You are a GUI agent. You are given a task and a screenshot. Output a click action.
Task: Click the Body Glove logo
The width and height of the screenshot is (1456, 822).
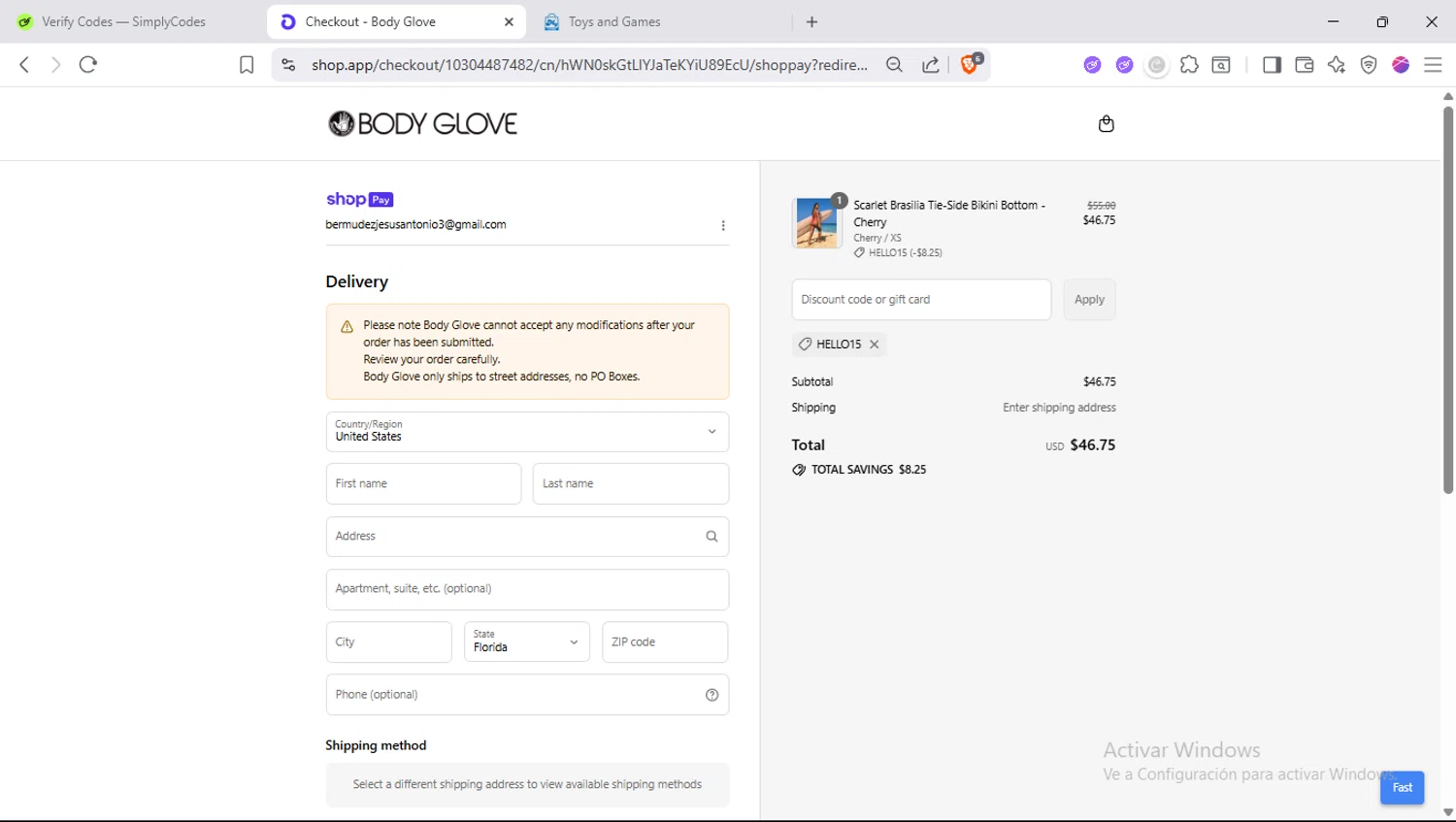pos(422,123)
